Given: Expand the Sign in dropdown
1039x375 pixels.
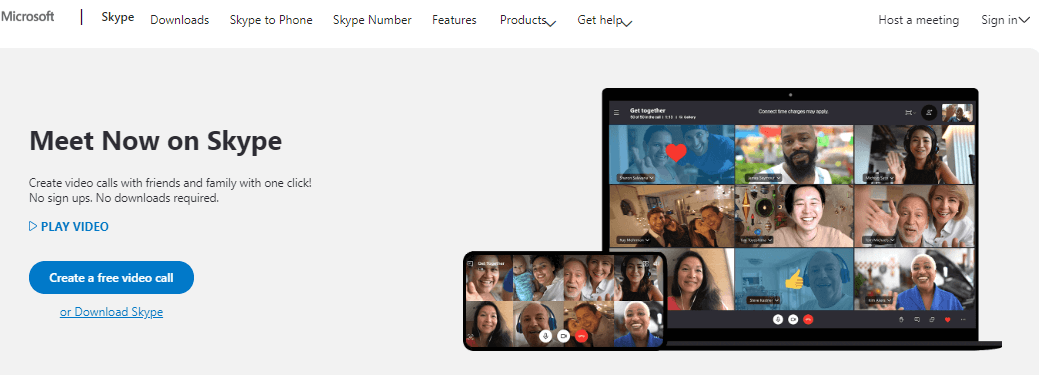Looking at the screenshot, I should 1005,20.
